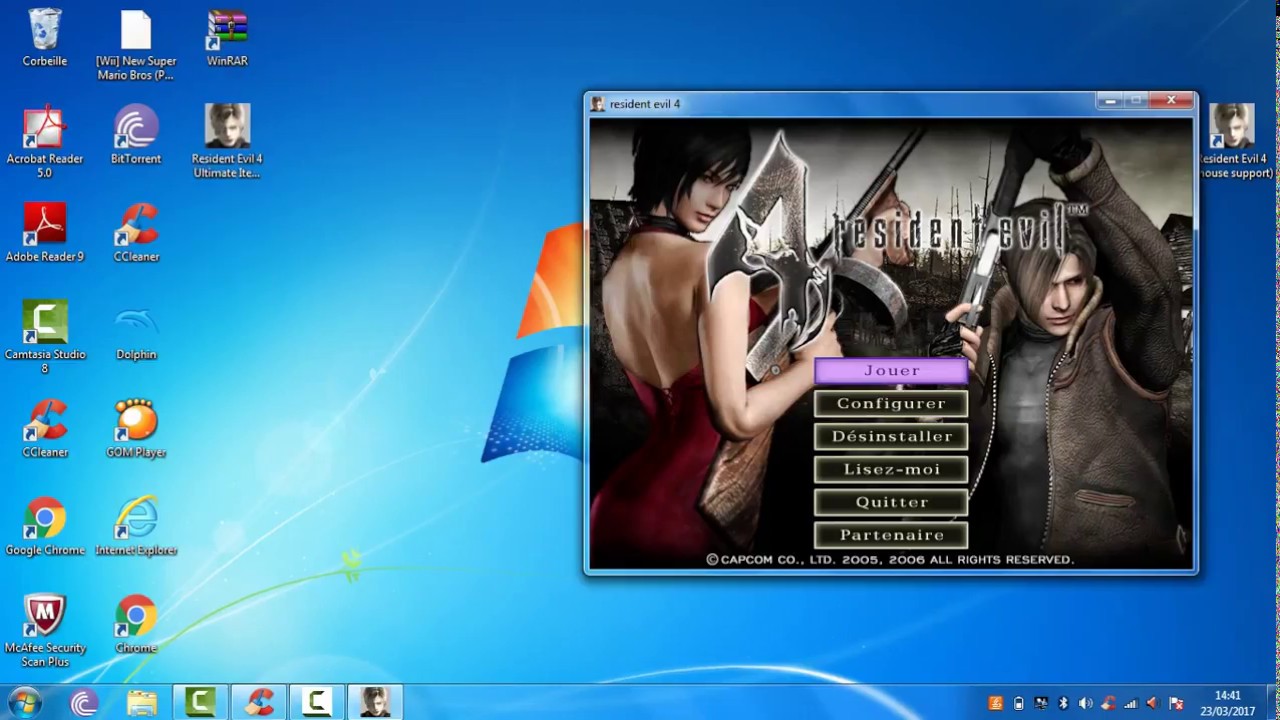Open Windows Explorer folder in taskbar
The image size is (1280, 720).
142,703
